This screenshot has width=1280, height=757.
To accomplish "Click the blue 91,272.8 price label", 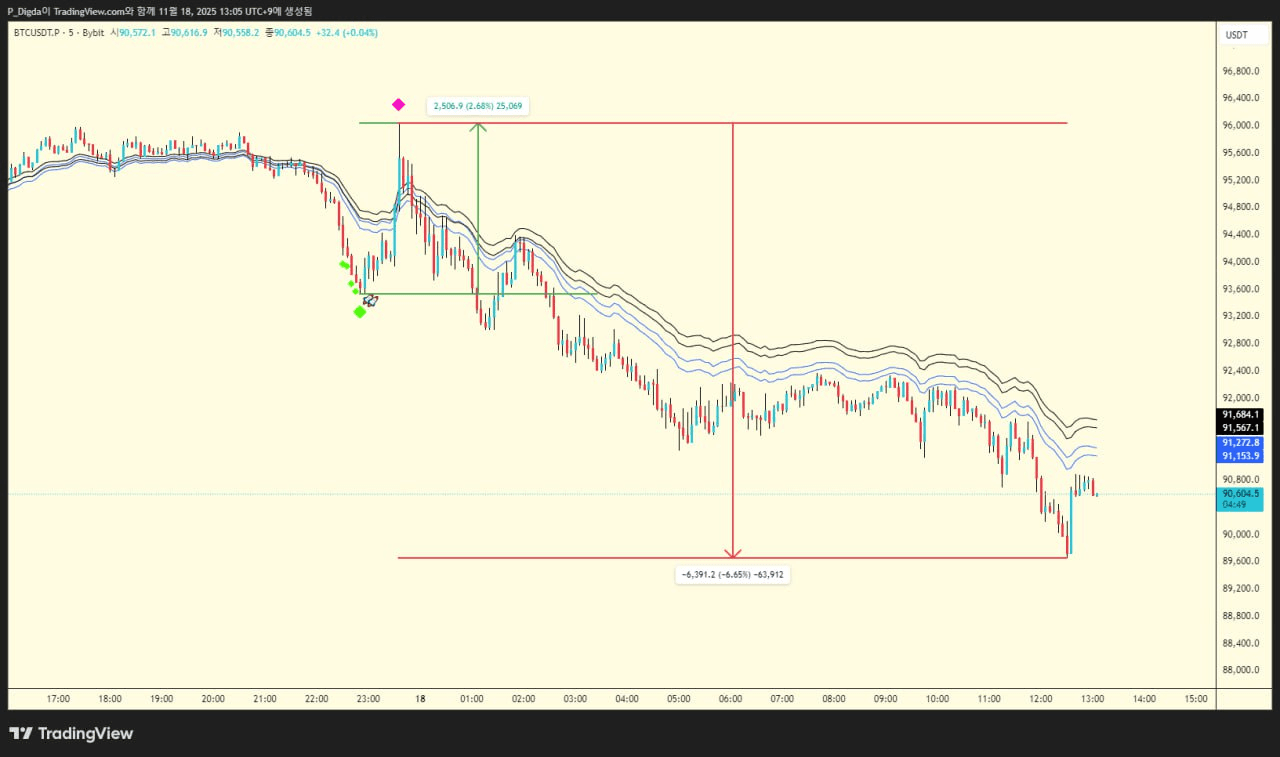I will click(1240, 442).
